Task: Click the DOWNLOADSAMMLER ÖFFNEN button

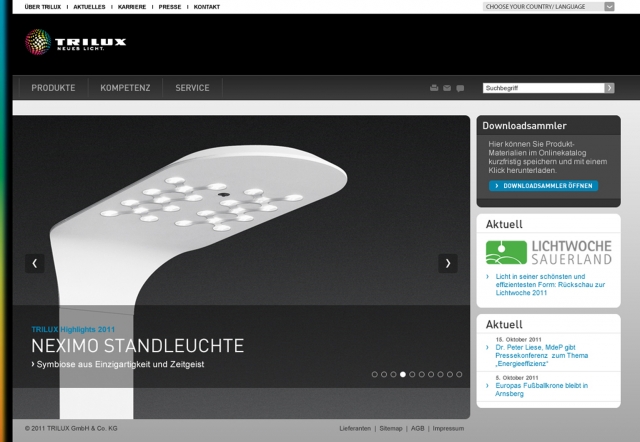Action: tap(544, 186)
